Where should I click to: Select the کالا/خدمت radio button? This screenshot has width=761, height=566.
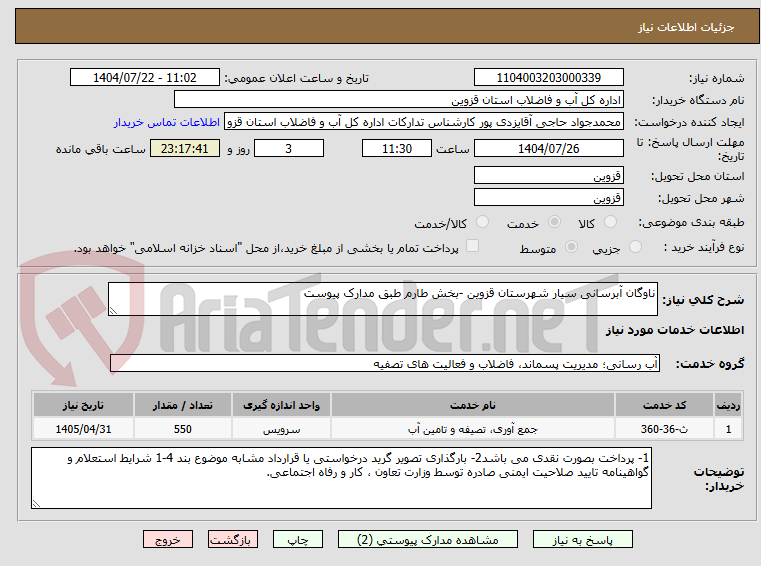click(x=482, y=222)
